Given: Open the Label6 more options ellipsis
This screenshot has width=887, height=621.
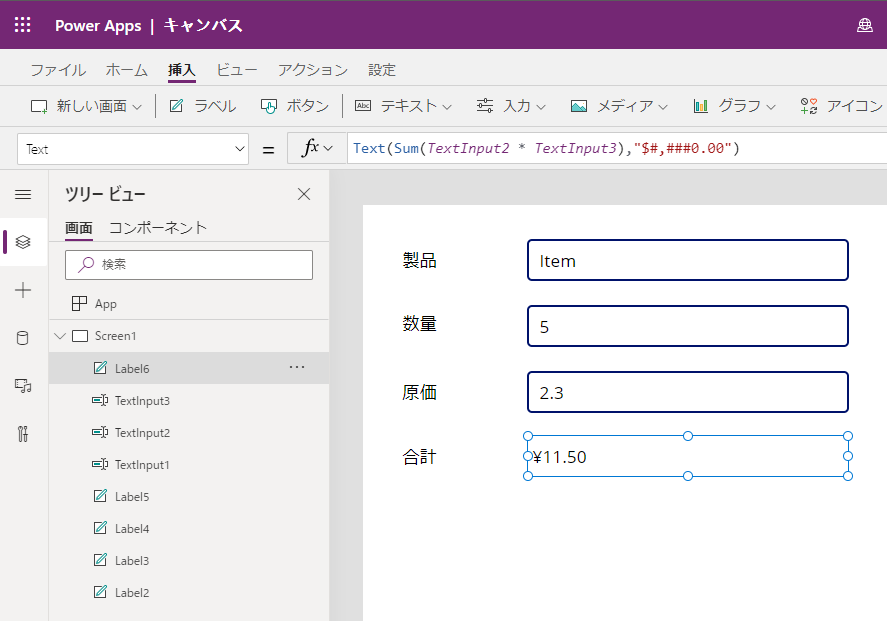Looking at the screenshot, I should point(297,368).
